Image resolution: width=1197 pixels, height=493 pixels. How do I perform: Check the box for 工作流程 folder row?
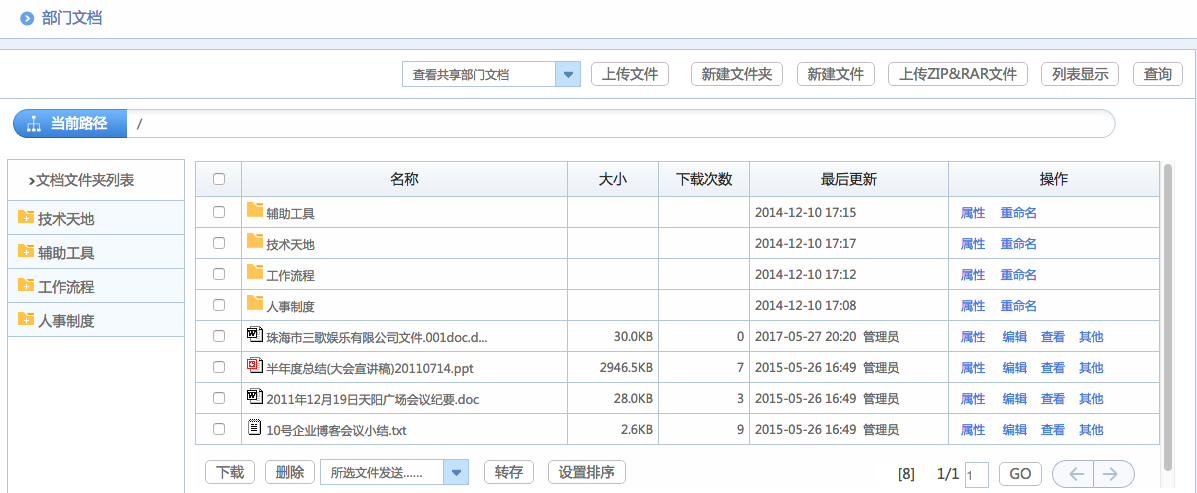pyautogui.click(x=219, y=274)
